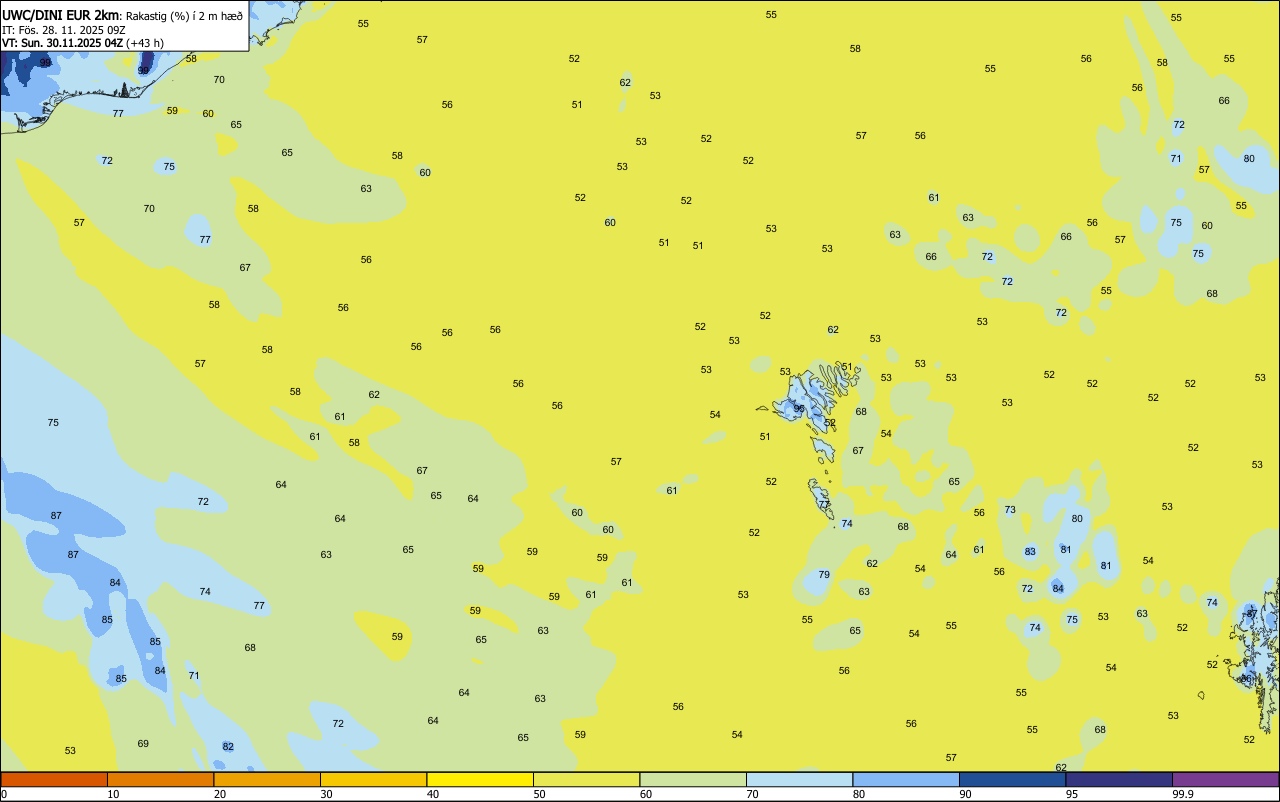Click the 'UWC/DINI EUR 2km' title text
This screenshot has height=802, width=1280.
(x=61, y=15)
